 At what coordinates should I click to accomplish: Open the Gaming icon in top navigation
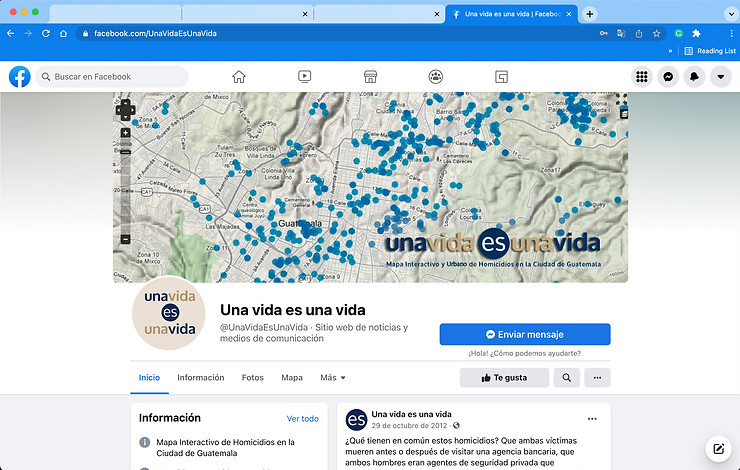click(x=501, y=76)
